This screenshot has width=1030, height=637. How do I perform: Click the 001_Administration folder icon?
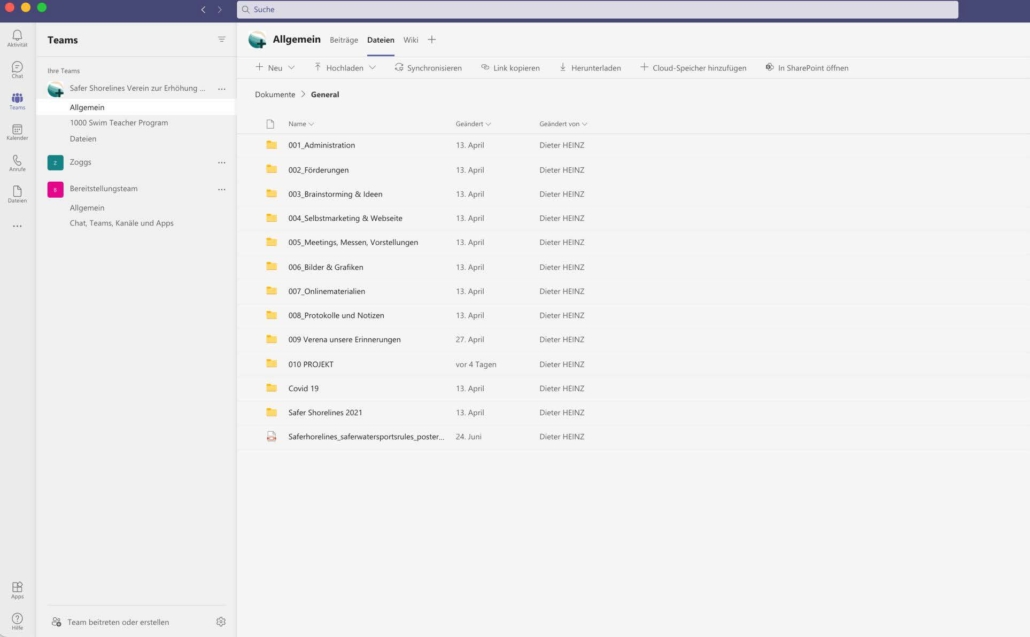(x=271, y=144)
